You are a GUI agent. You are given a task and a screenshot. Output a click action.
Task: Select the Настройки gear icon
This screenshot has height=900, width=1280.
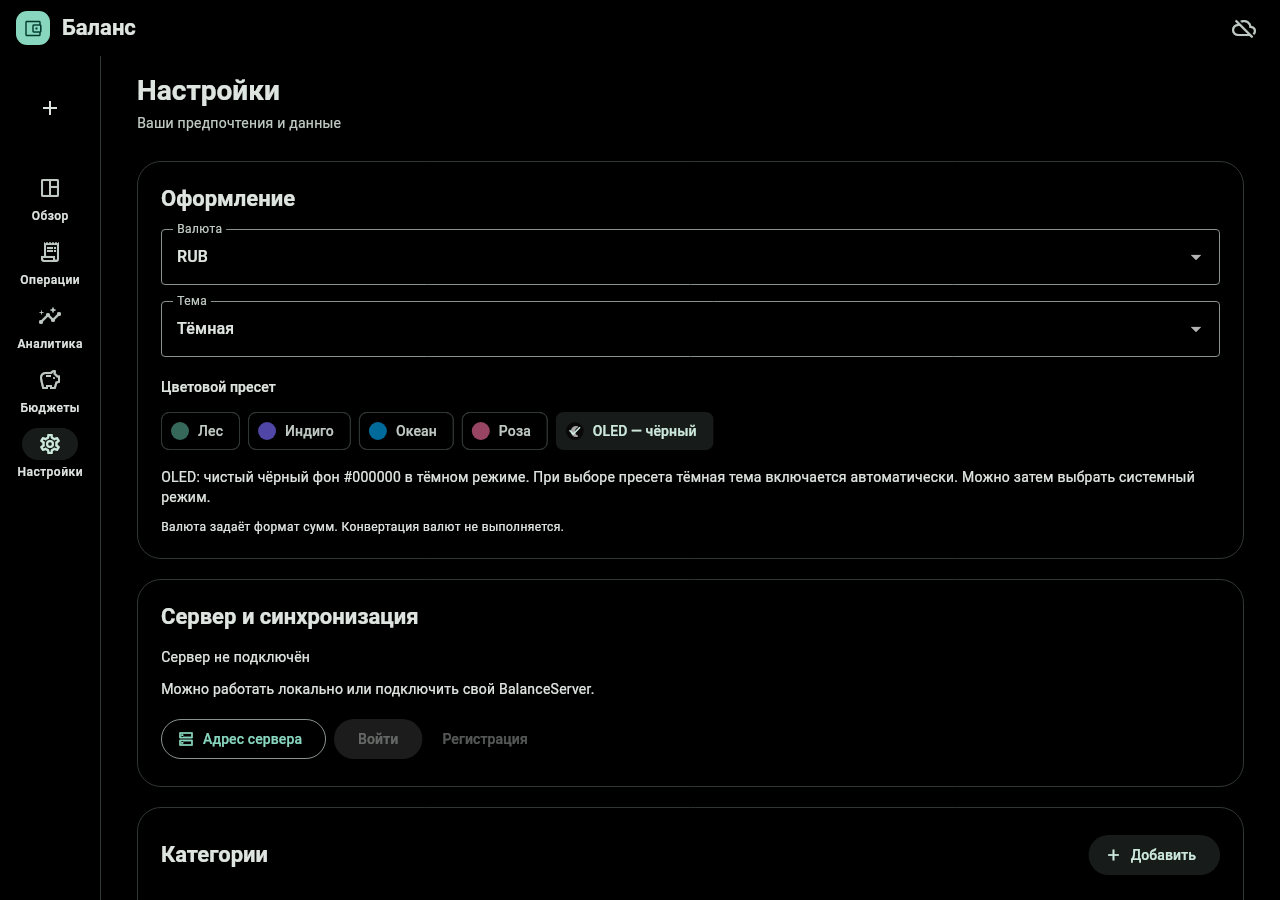point(50,444)
